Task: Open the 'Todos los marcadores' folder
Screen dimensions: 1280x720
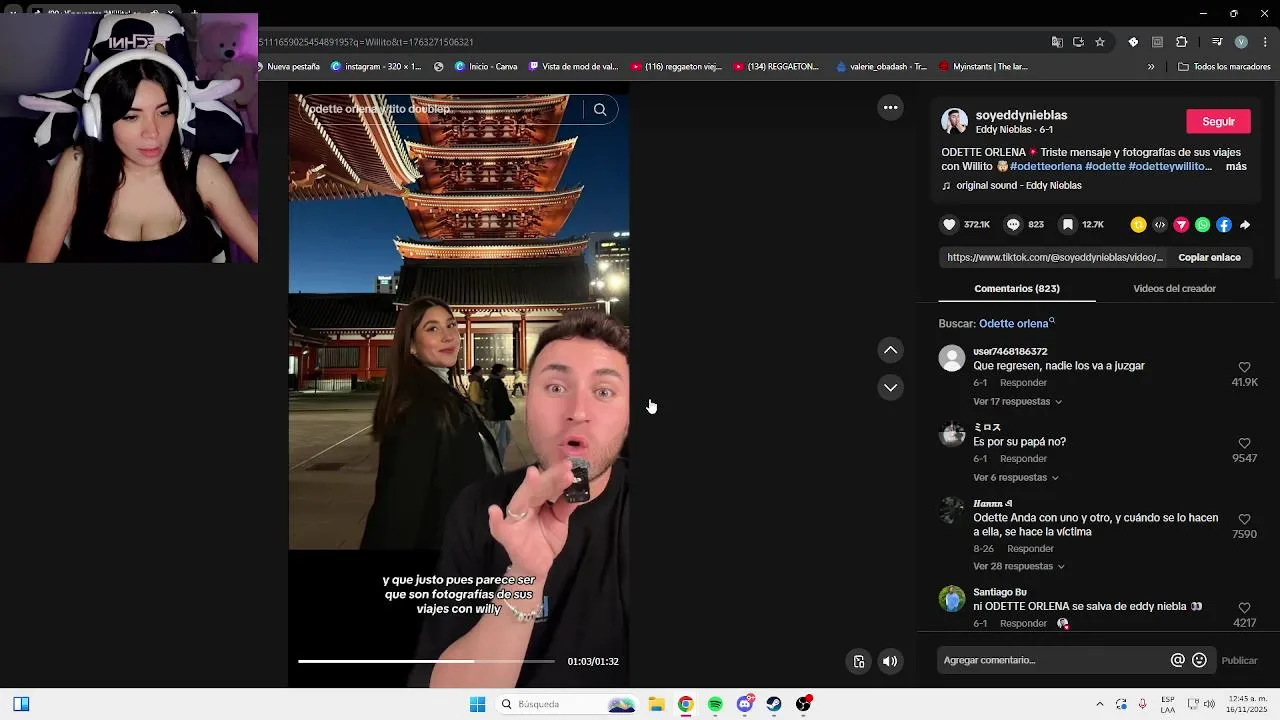Action: click(1224, 67)
